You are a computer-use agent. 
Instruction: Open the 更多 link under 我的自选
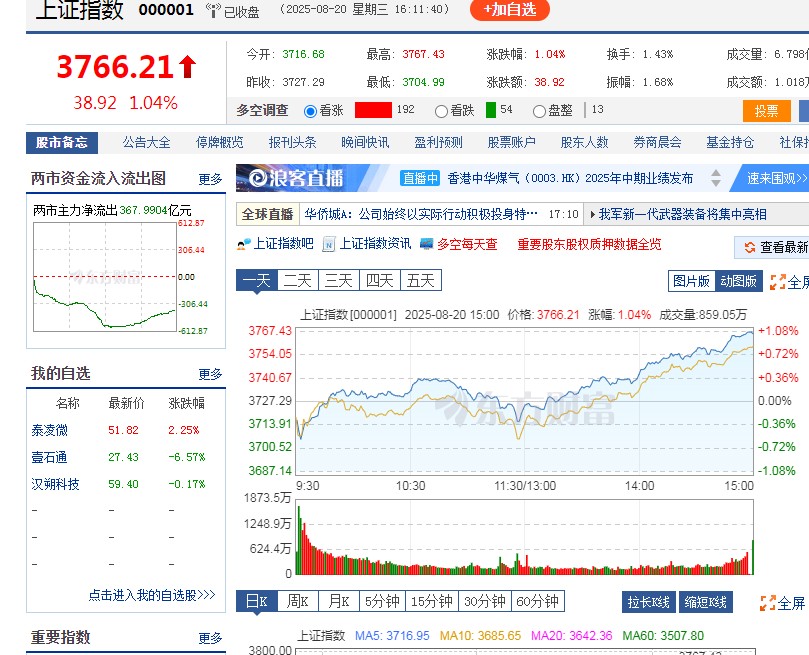point(209,374)
